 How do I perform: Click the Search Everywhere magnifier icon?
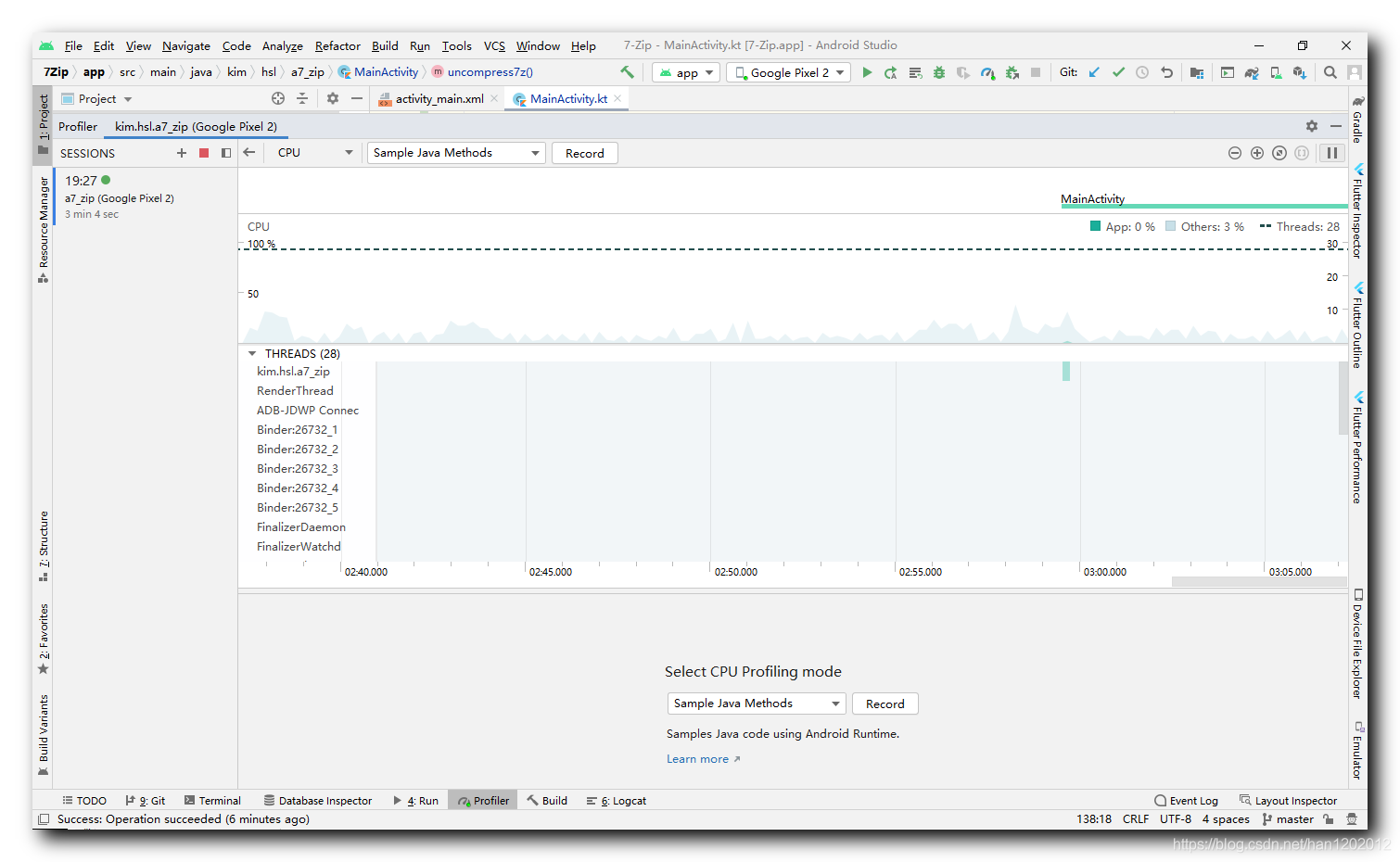coord(1330,72)
